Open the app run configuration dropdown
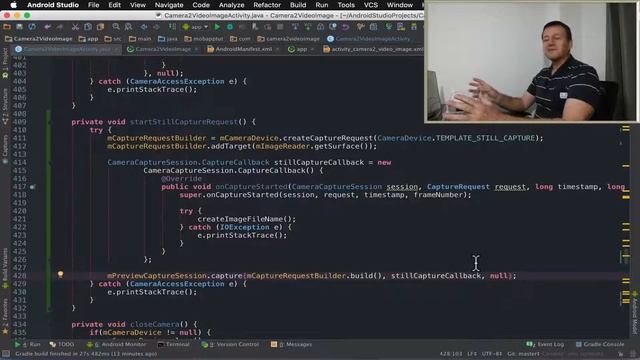This screenshot has height=360, width=640. click(196, 27)
